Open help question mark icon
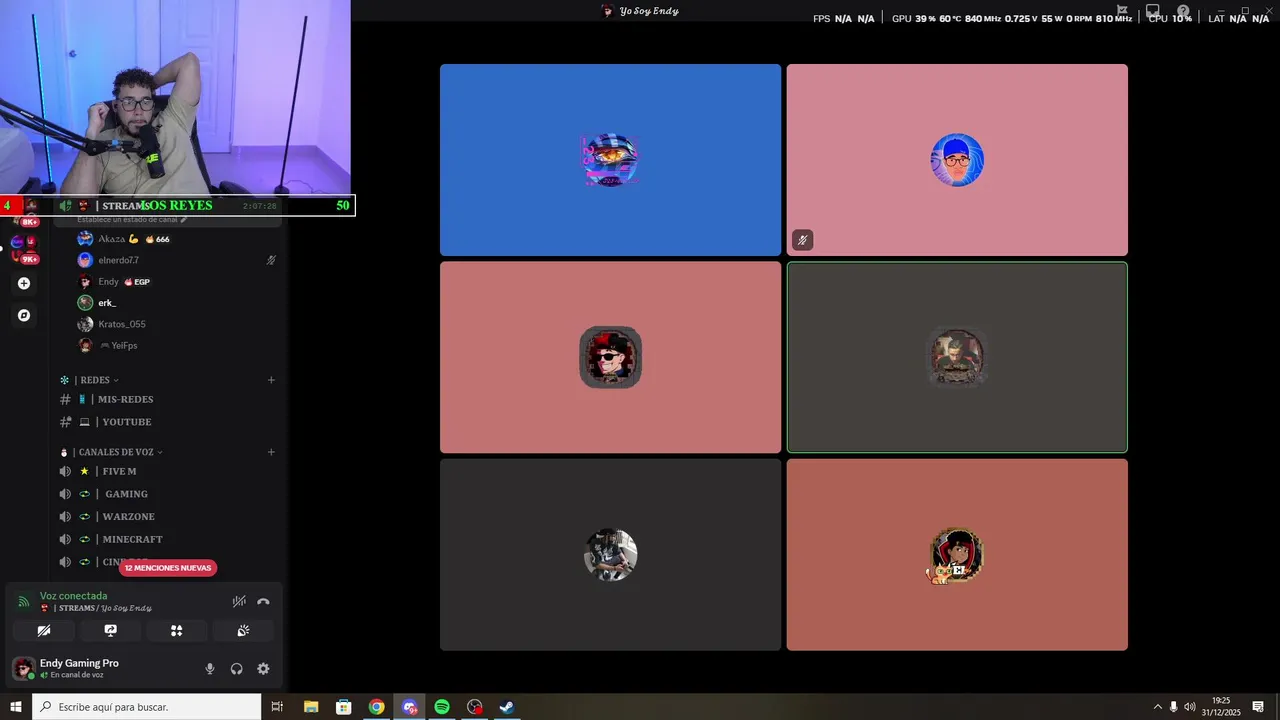Viewport: 1280px width, 720px height. (1183, 11)
